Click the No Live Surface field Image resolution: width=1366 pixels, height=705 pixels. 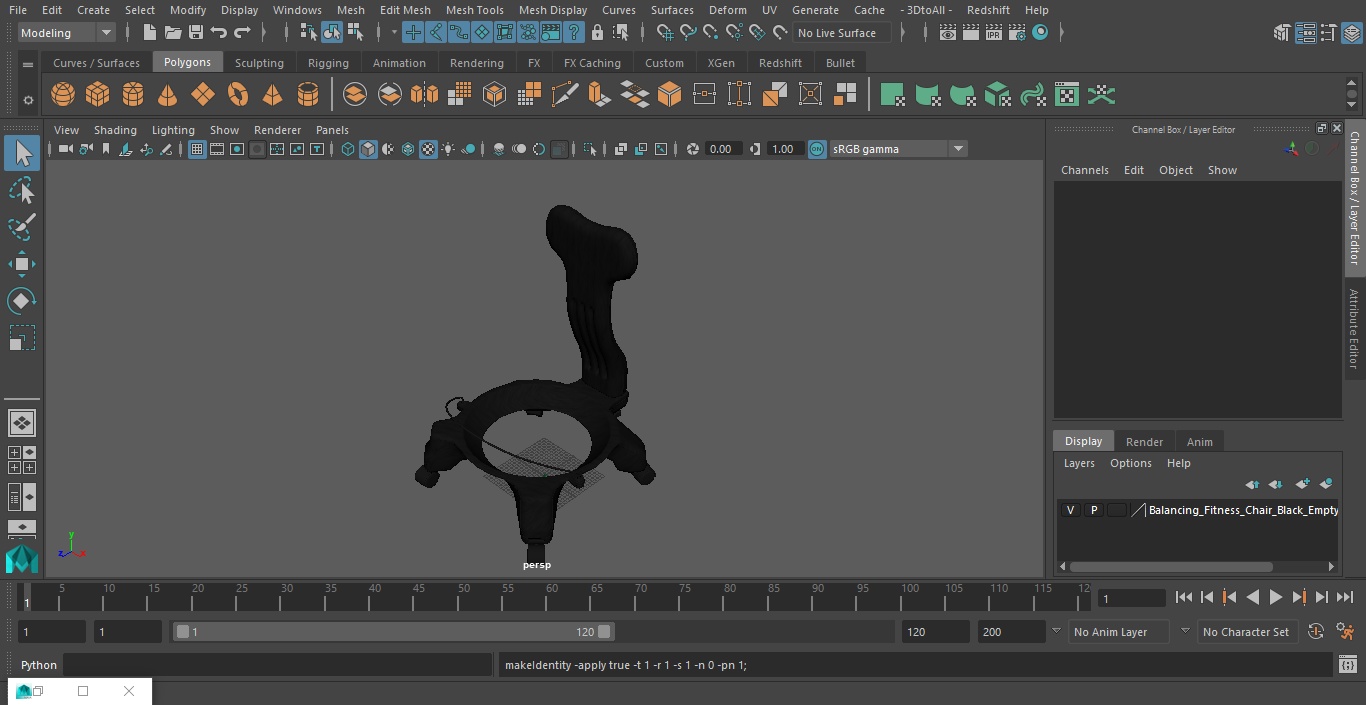[843, 33]
